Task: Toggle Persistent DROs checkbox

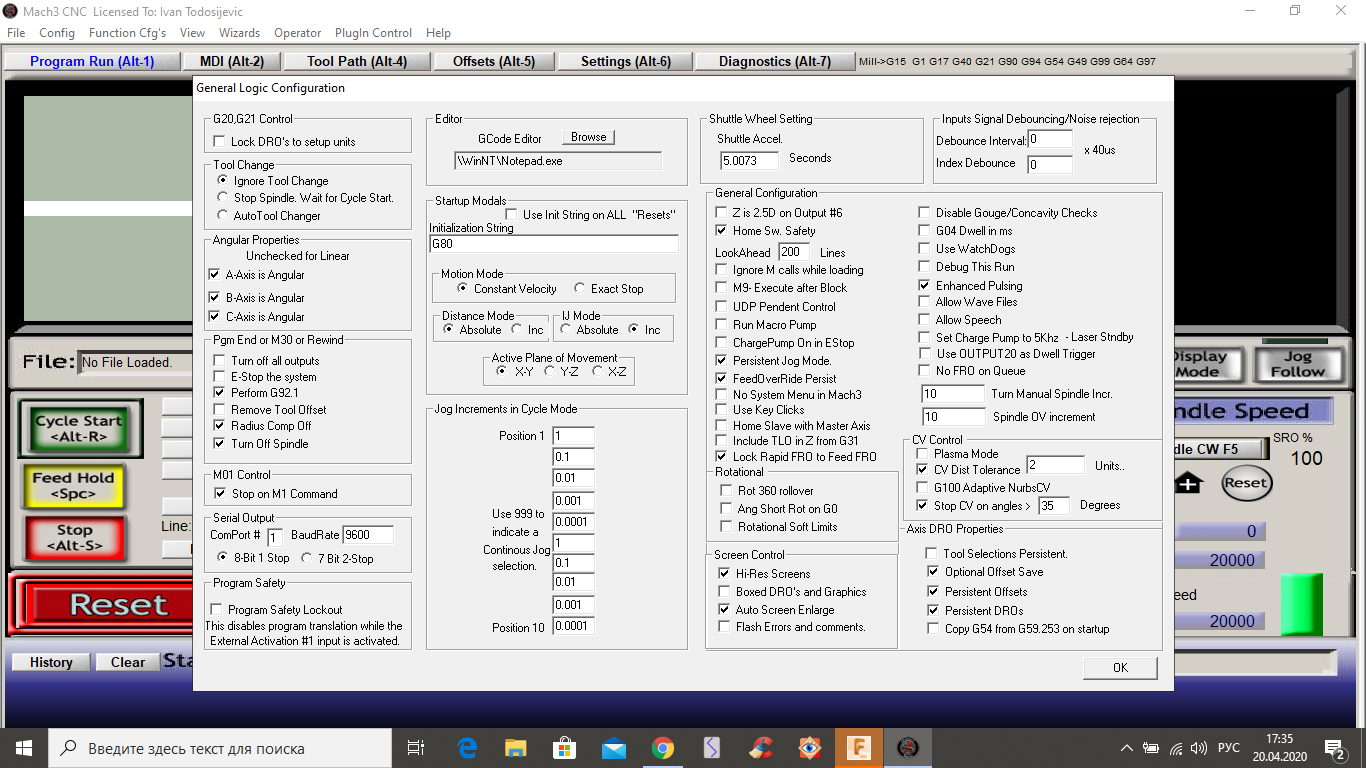Action: [933, 610]
